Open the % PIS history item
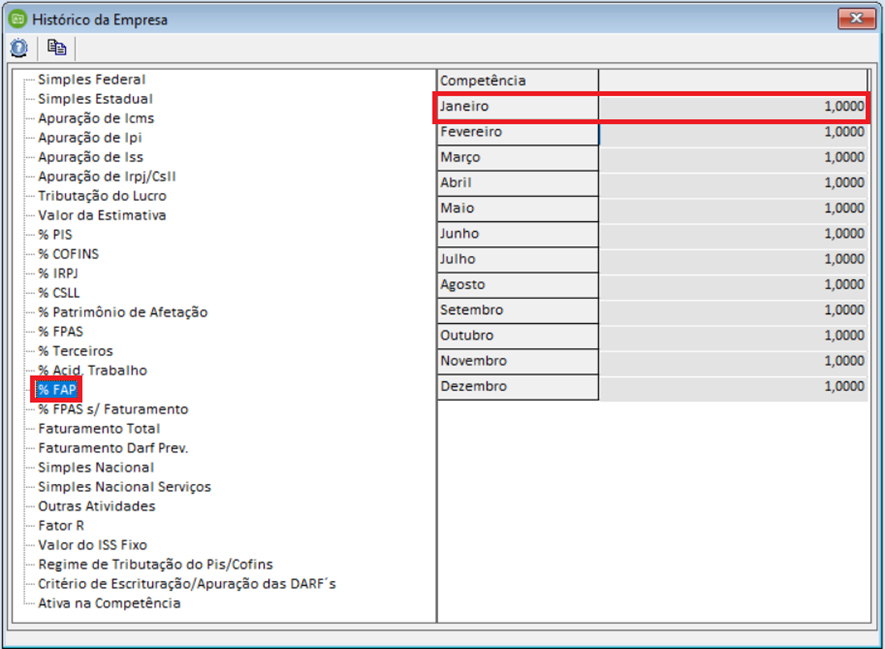885x649 pixels. 54,234
